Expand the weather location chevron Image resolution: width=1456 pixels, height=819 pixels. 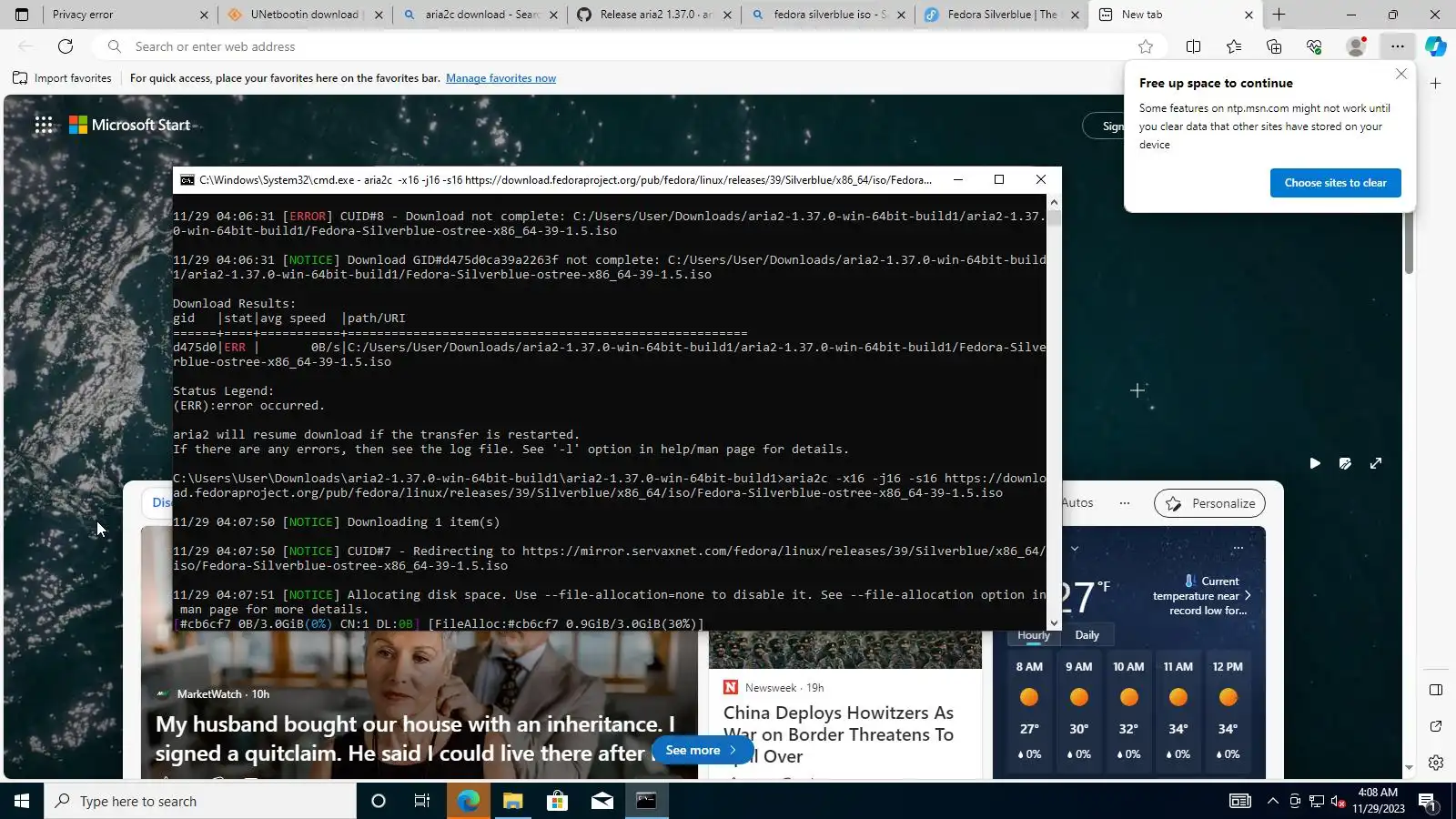pos(1075,549)
